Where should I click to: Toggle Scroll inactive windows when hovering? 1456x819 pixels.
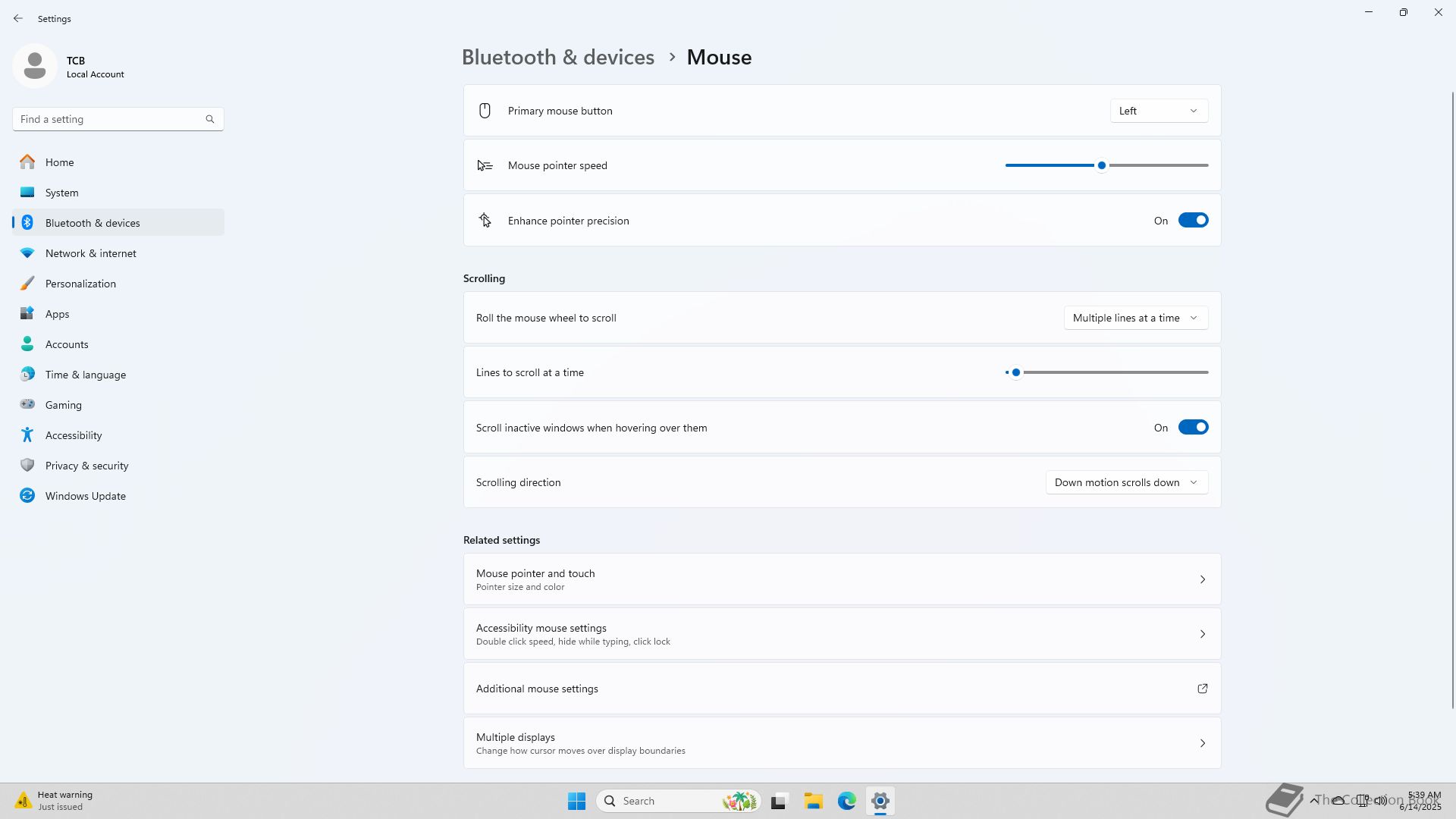point(1193,428)
